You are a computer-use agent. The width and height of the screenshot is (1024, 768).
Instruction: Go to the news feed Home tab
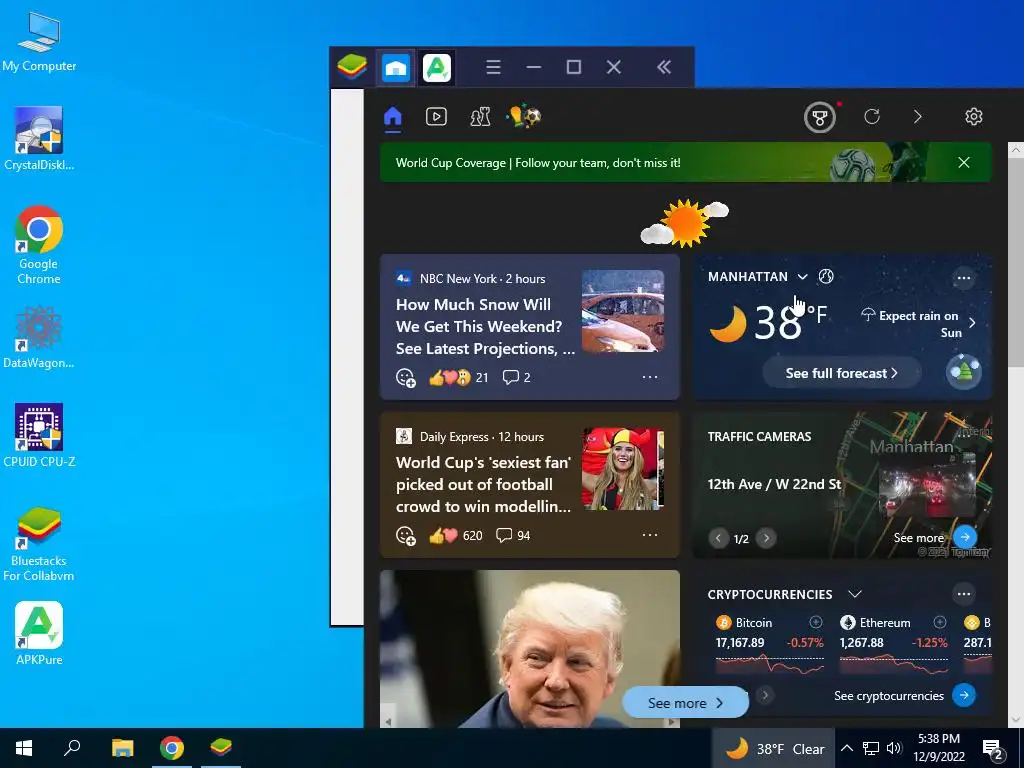point(392,117)
